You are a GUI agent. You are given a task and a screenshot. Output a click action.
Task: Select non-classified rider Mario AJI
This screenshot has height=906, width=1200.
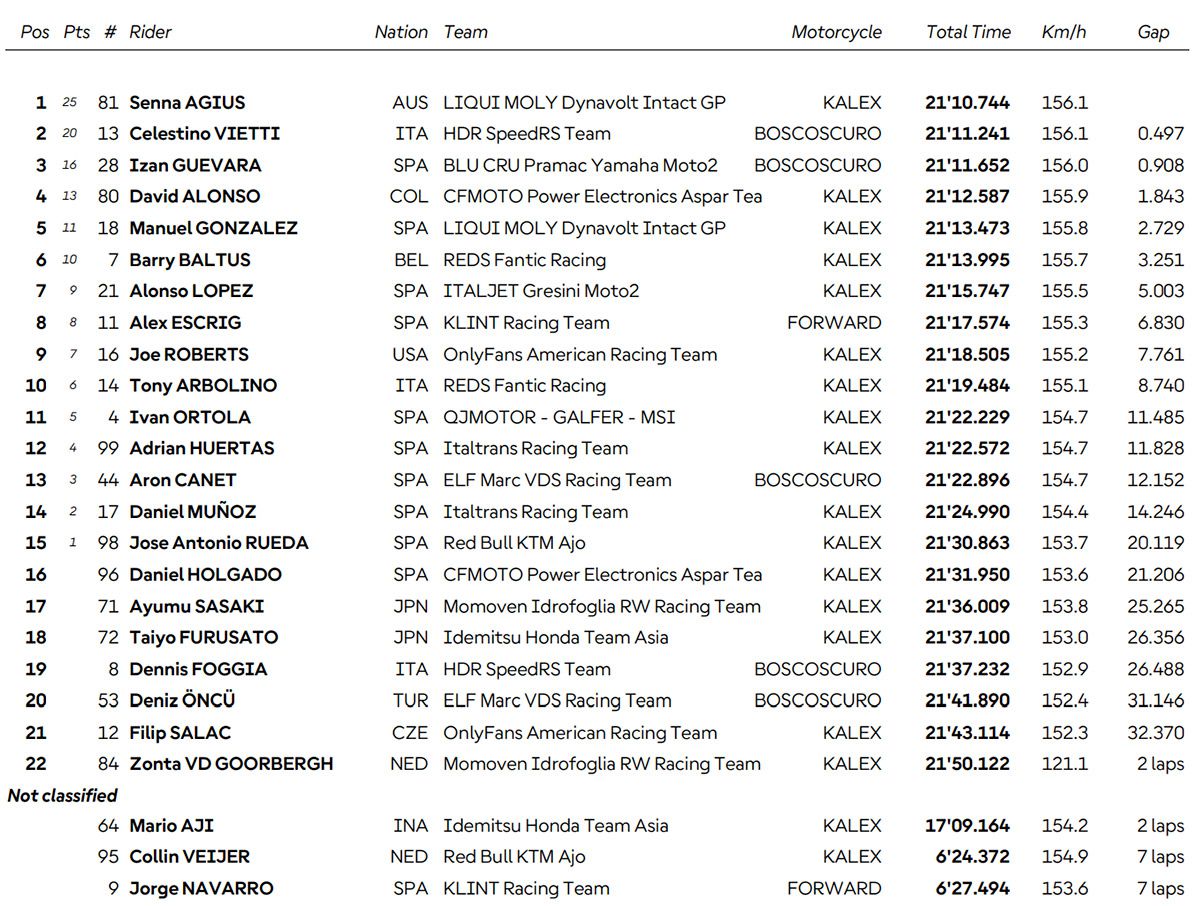[x=171, y=826]
